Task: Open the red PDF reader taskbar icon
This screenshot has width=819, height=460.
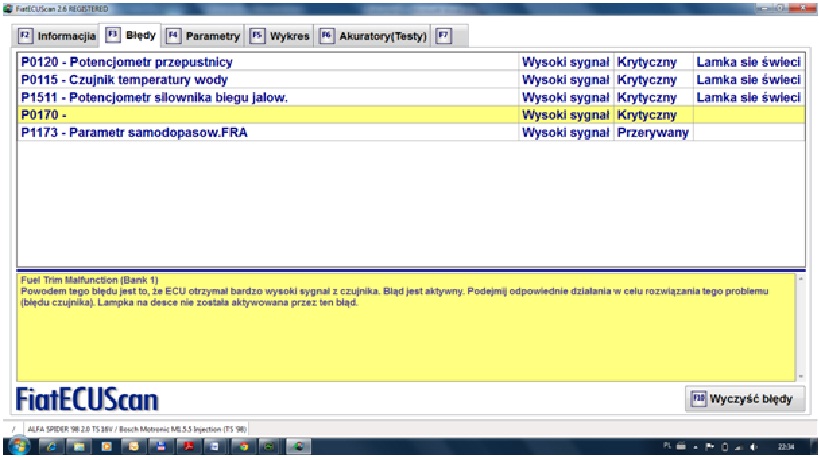Action: point(189,446)
